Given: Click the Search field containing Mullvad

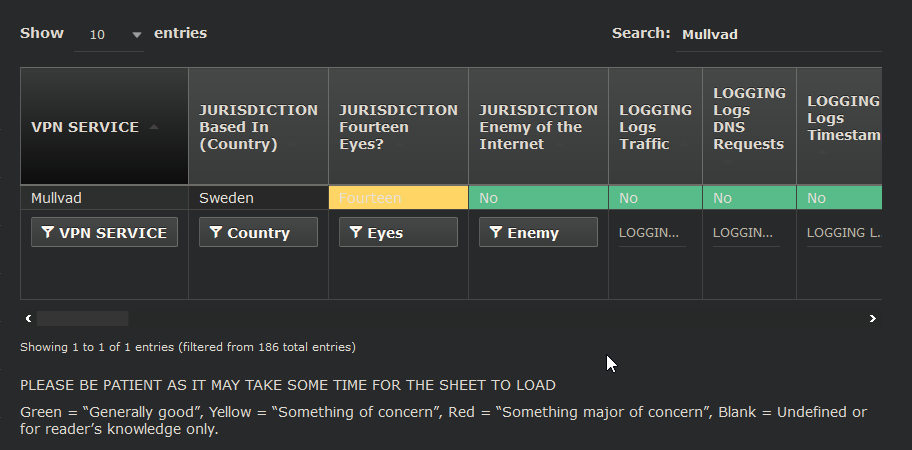Looking at the screenshot, I should coord(778,35).
